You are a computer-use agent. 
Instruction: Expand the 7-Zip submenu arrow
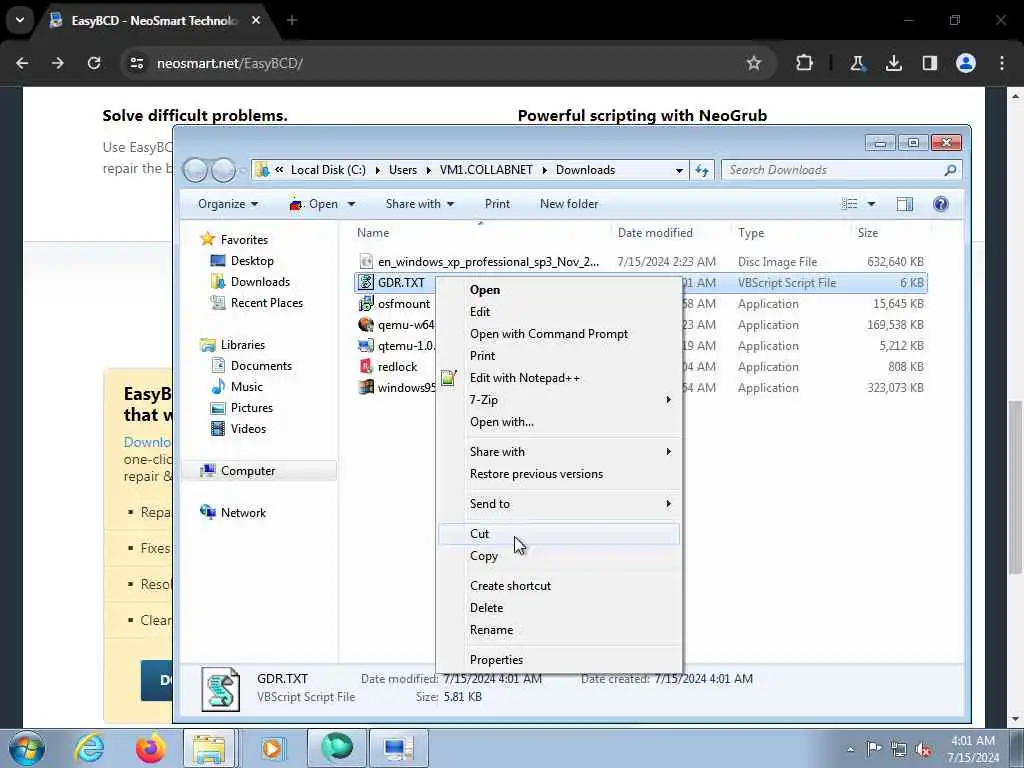coord(668,400)
